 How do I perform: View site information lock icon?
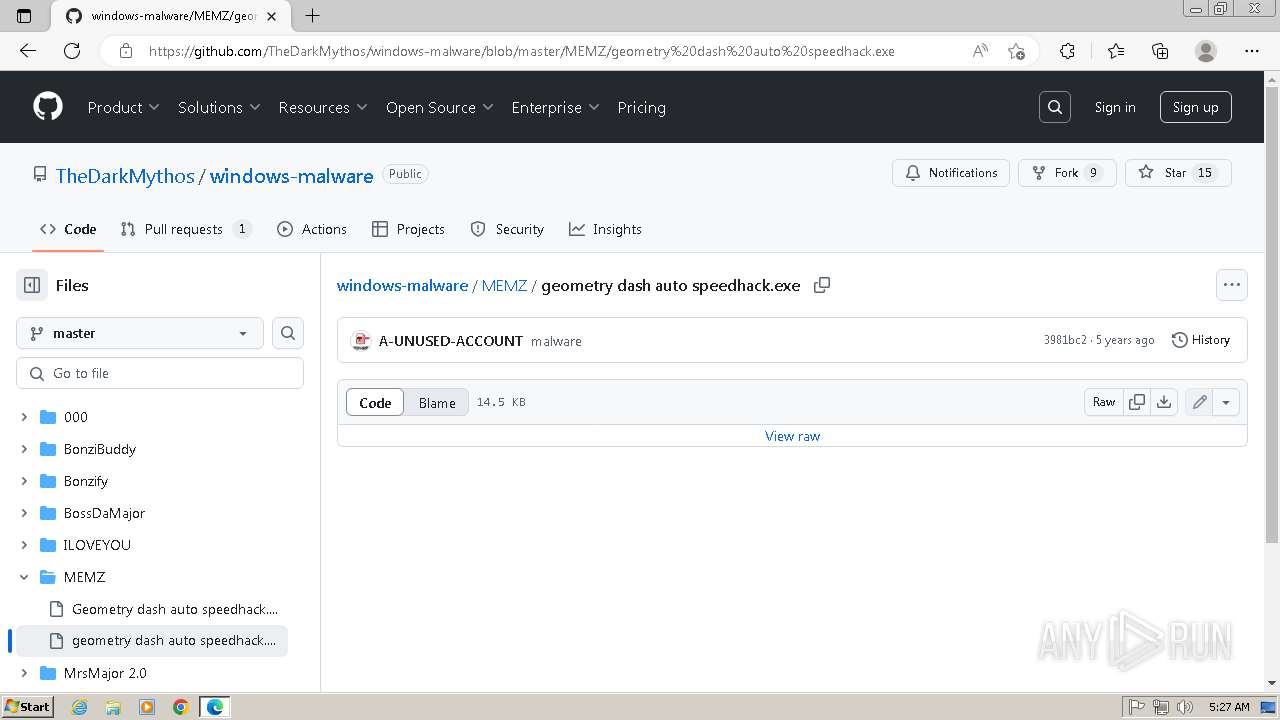click(x=126, y=51)
